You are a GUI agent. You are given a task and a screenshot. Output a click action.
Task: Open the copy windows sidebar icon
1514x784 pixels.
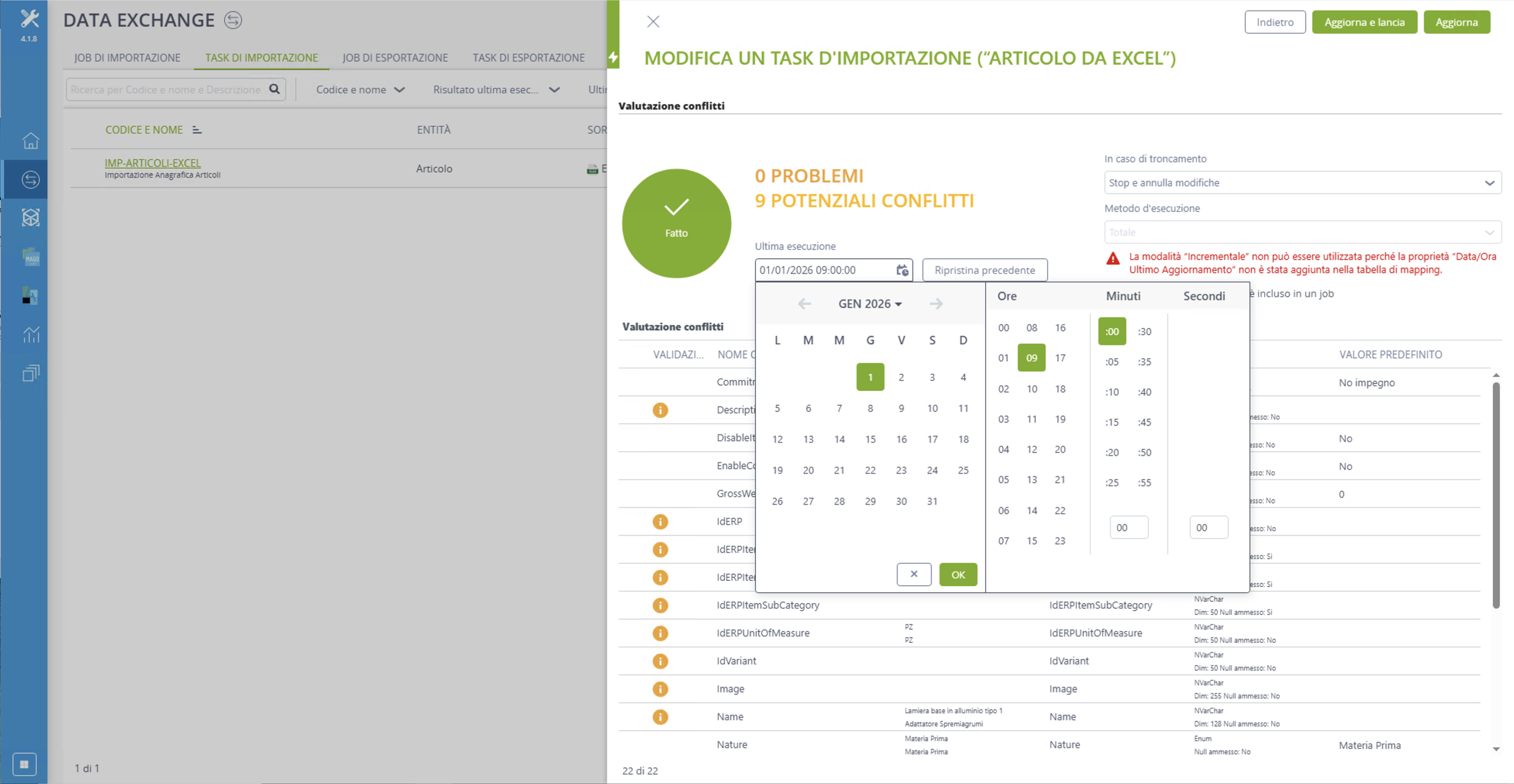pyautogui.click(x=31, y=373)
